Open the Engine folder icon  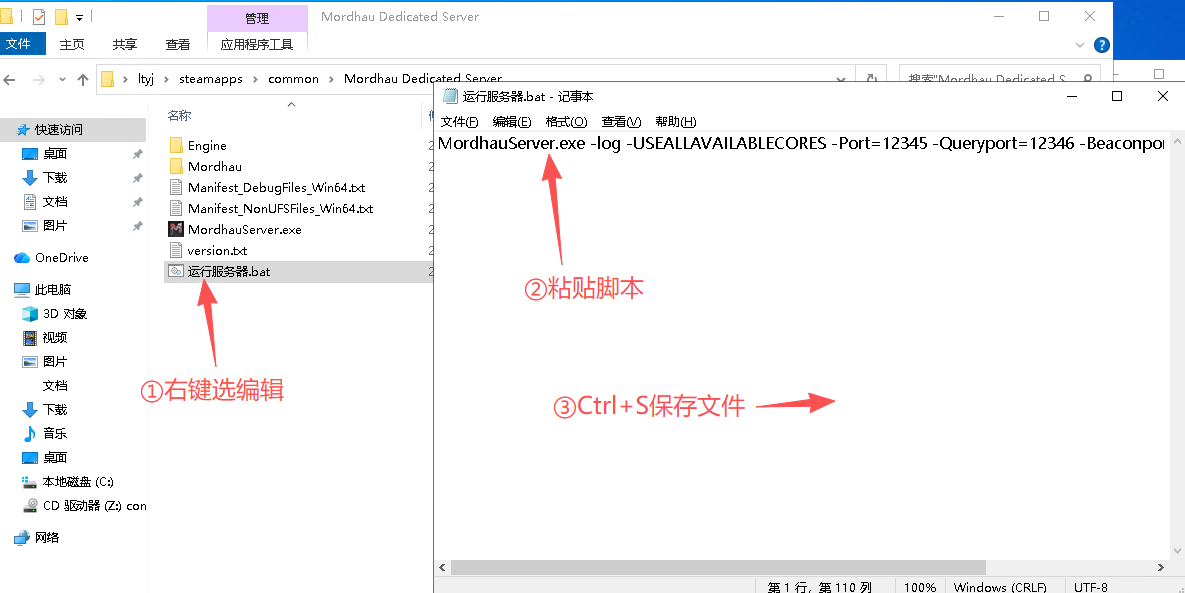[x=176, y=146]
